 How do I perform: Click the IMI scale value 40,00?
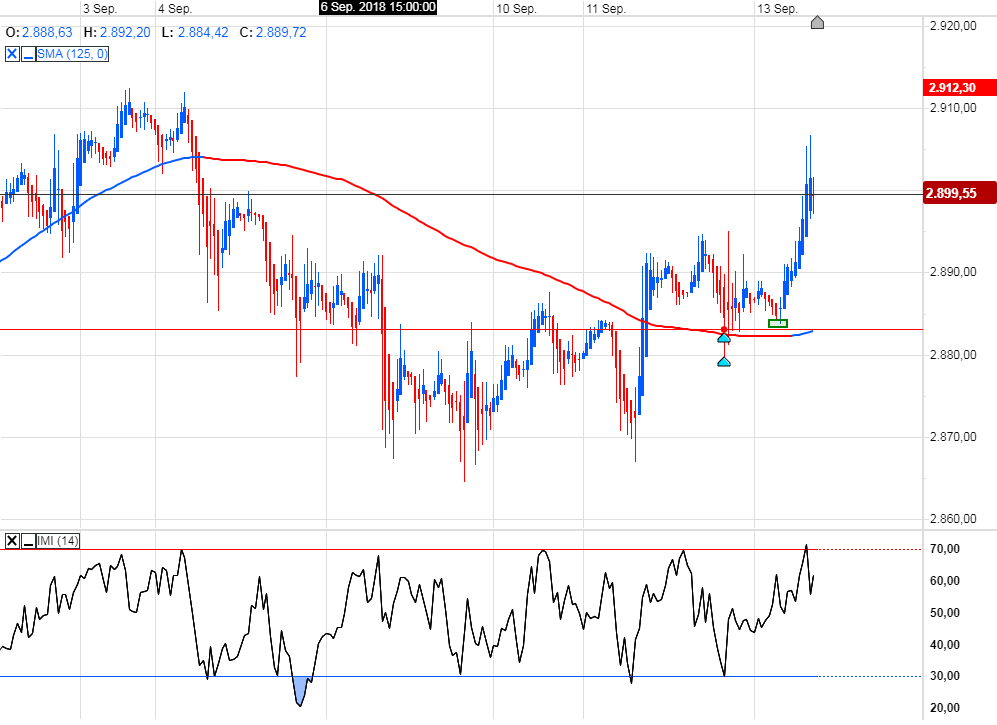coord(945,645)
